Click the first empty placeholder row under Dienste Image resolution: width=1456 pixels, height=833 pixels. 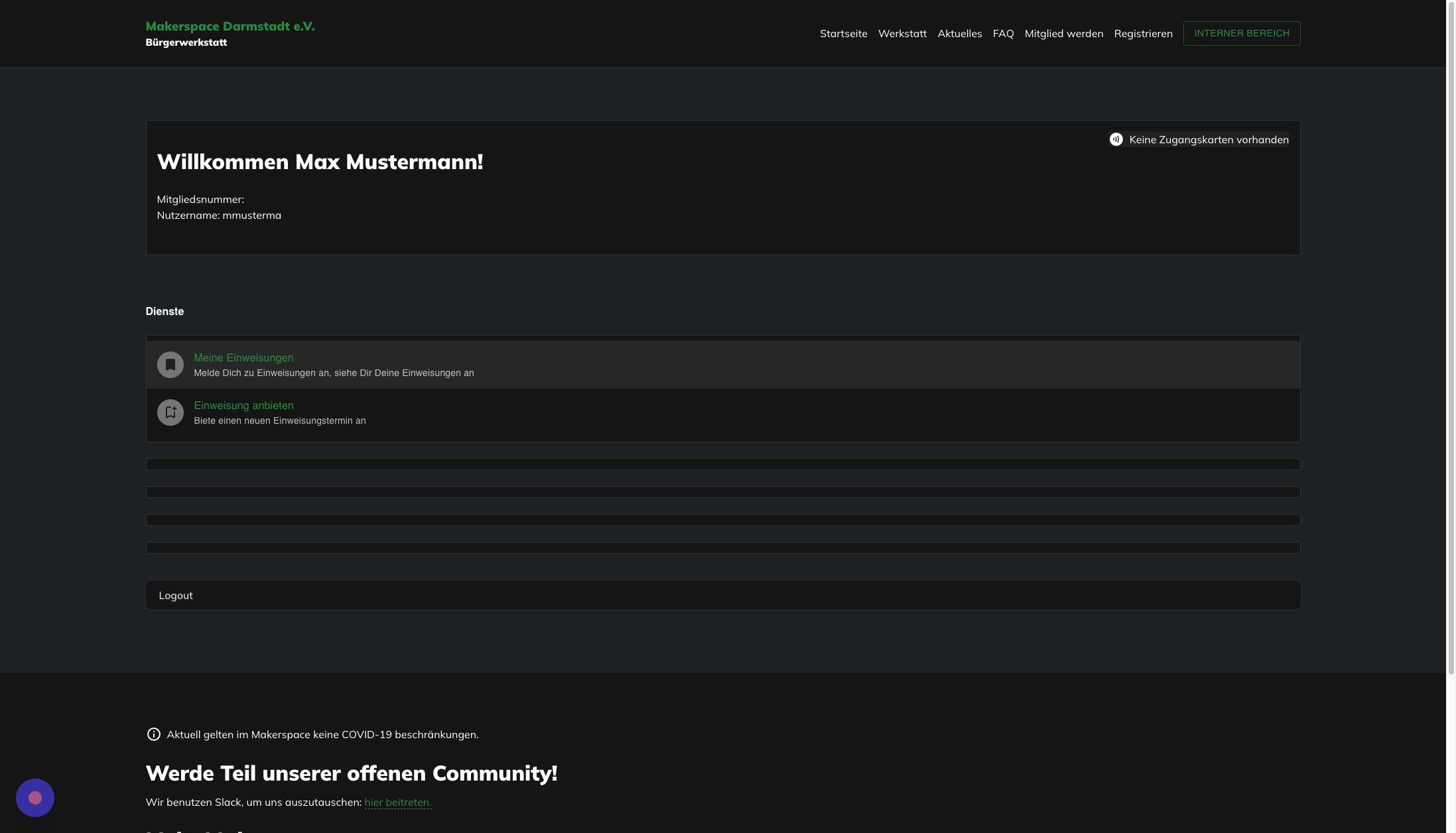coord(722,464)
